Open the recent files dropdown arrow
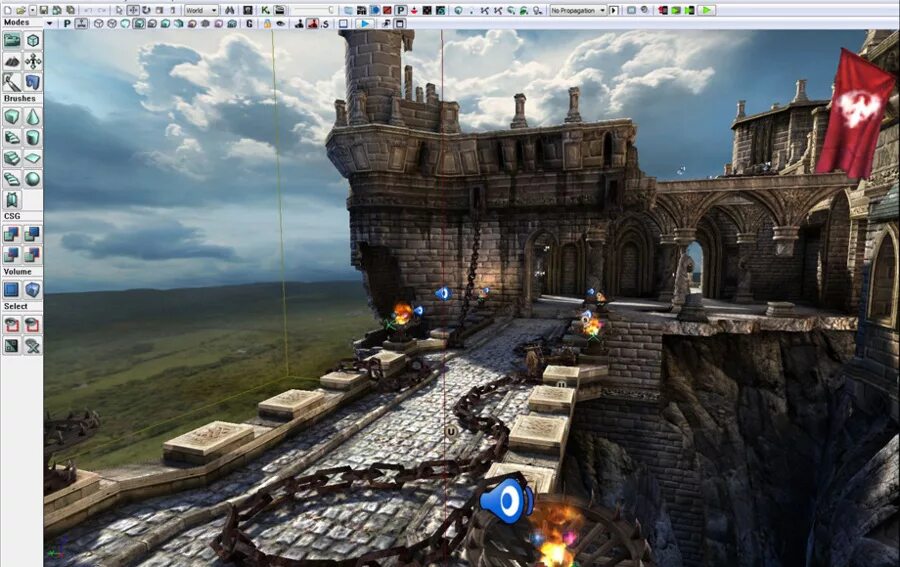This screenshot has height=567, width=900. 32,10
